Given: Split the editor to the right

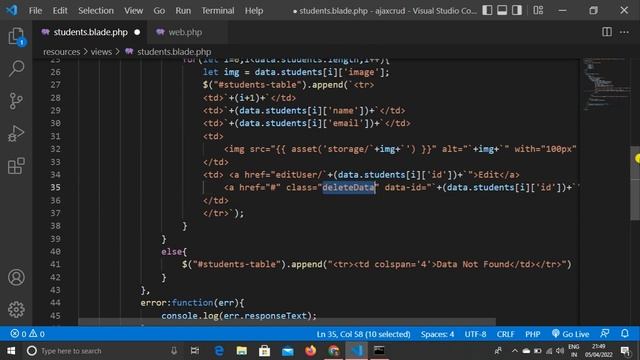Looking at the screenshot, I should coord(607,32).
